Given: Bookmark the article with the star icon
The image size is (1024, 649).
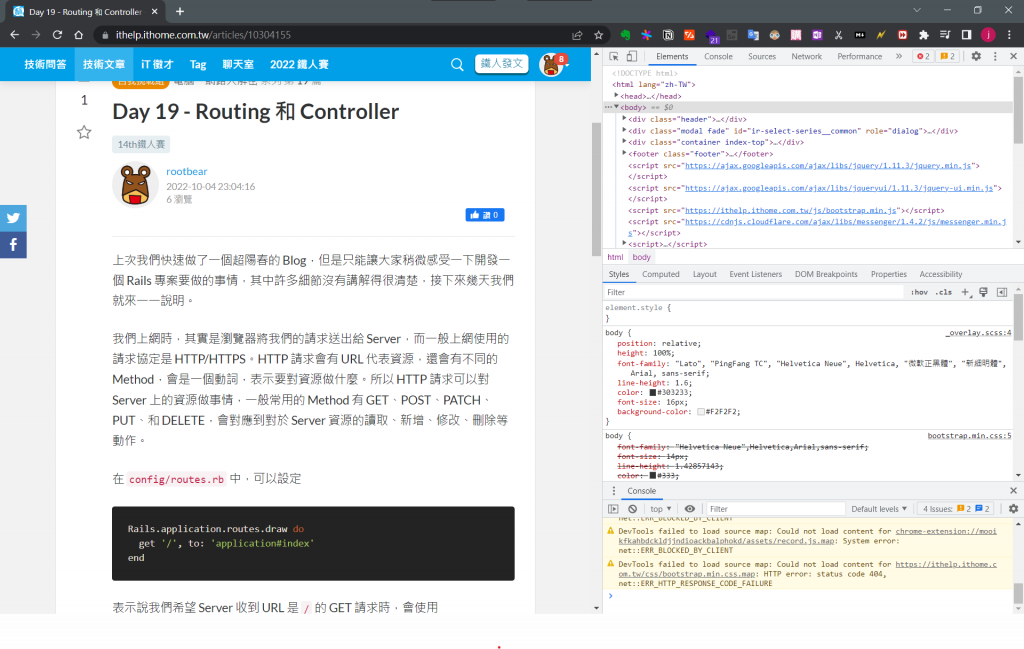Looking at the screenshot, I should tap(84, 133).
